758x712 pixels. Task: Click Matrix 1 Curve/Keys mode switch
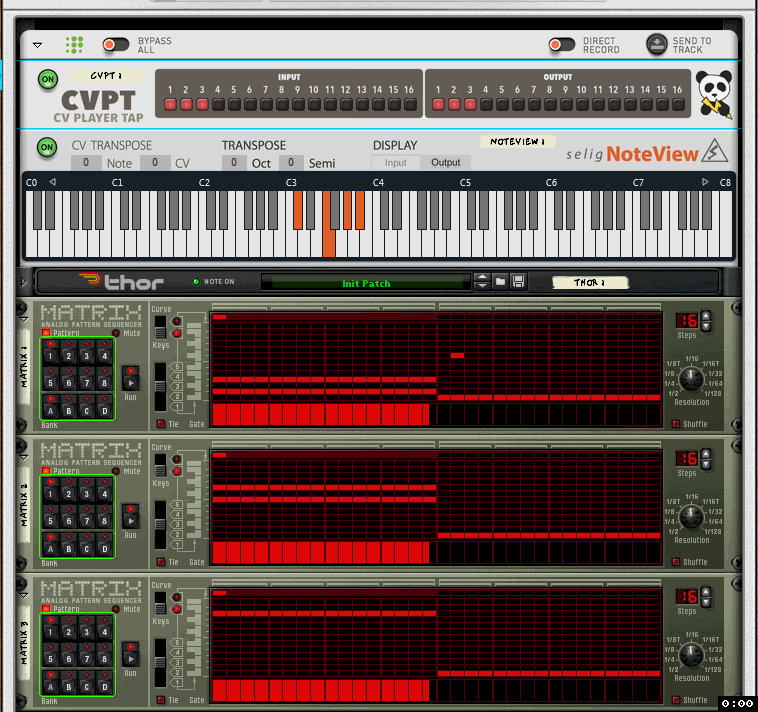pos(160,327)
